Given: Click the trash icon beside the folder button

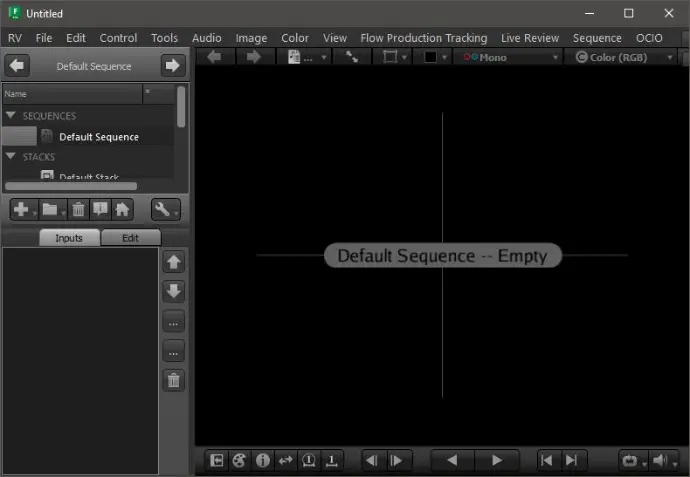Looking at the screenshot, I should tap(79, 210).
